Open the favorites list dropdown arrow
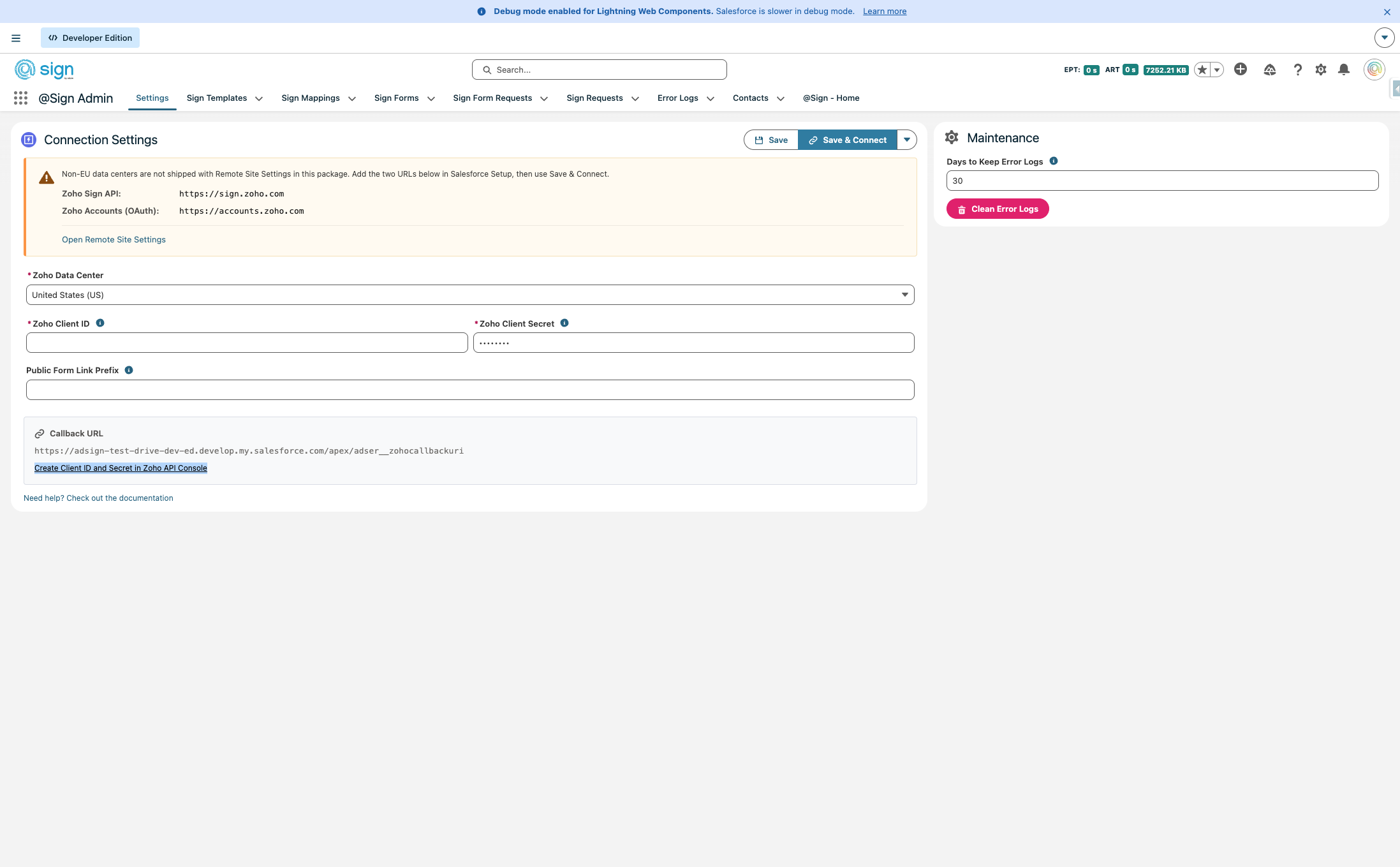 [x=1217, y=70]
